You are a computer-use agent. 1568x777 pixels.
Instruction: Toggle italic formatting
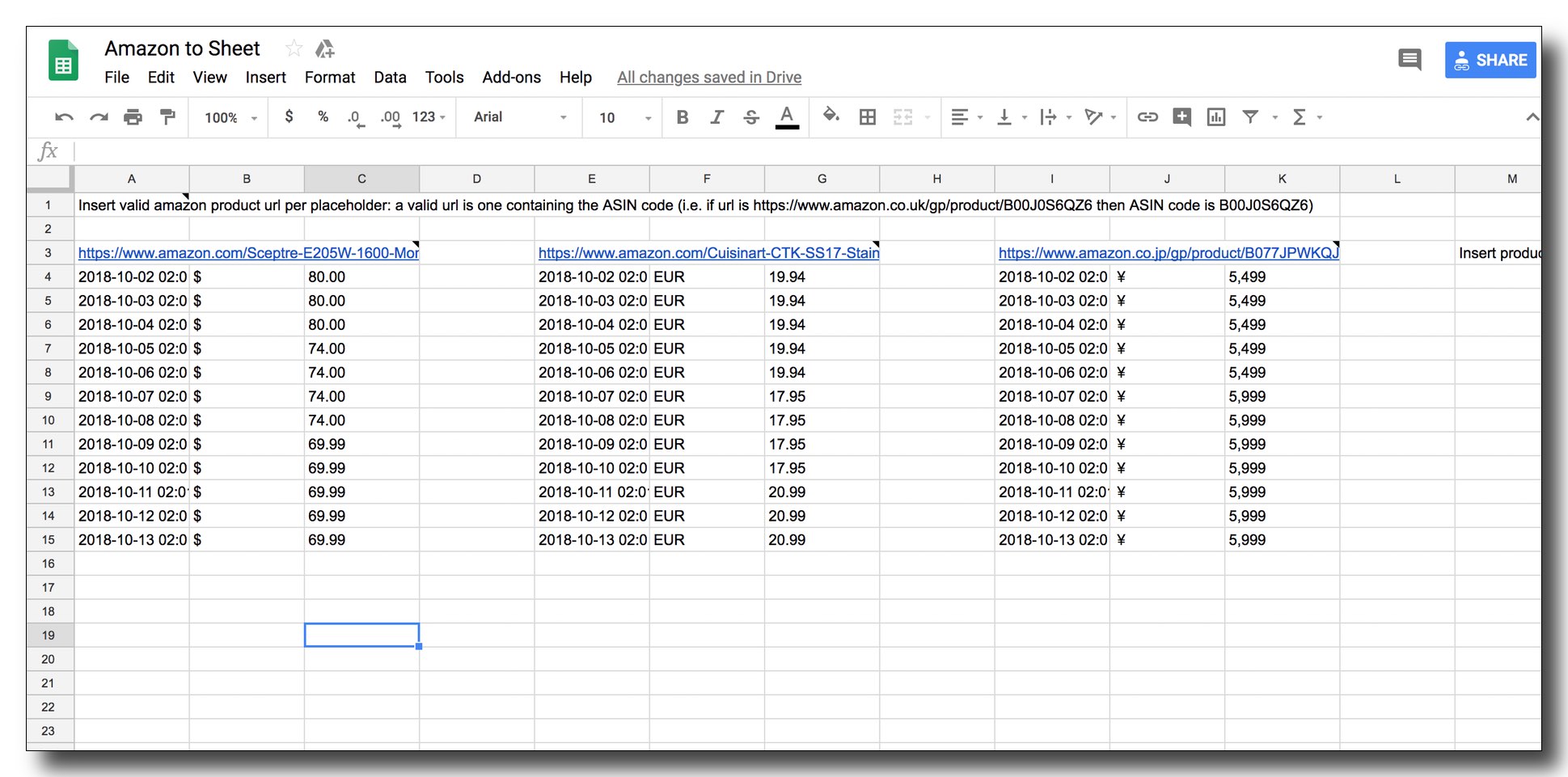(716, 117)
